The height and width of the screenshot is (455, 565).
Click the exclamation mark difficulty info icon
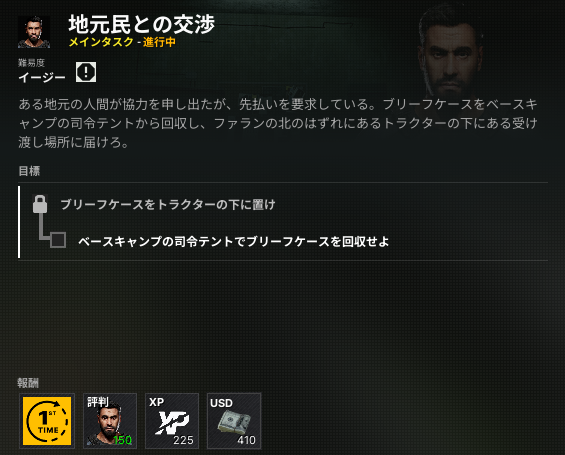(86, 72)
